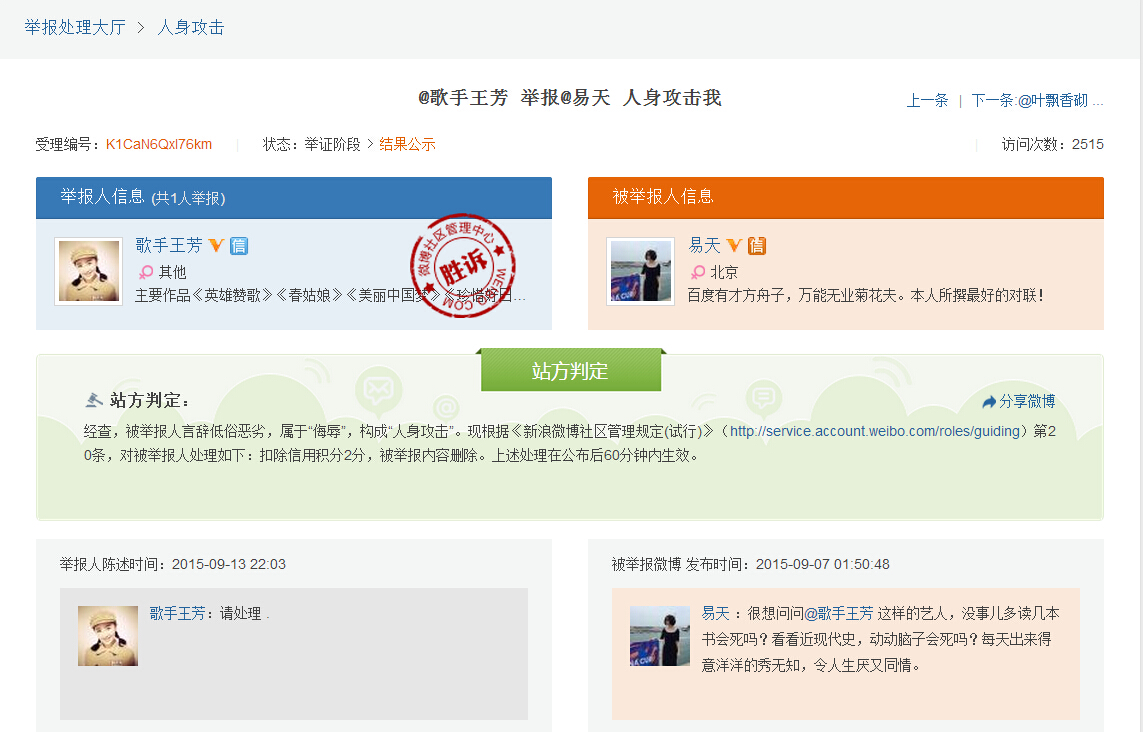The height and width of the screenshot is (732, 1143).
Task: Go to the previous report via 上一条
Action: click(927, 100)
